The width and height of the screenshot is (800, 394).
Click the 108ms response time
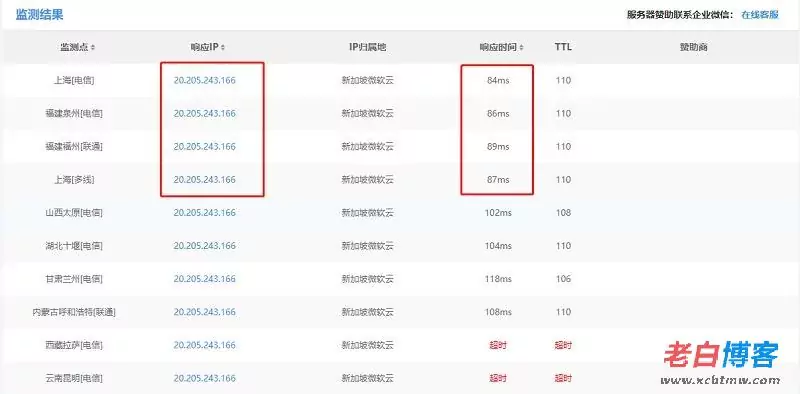coord(498,312)
